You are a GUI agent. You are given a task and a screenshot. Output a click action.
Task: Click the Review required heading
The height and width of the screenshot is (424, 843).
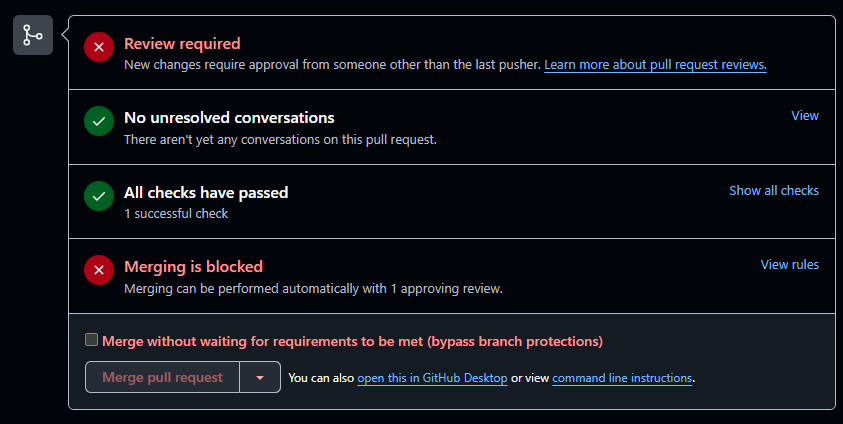[182, 44]
